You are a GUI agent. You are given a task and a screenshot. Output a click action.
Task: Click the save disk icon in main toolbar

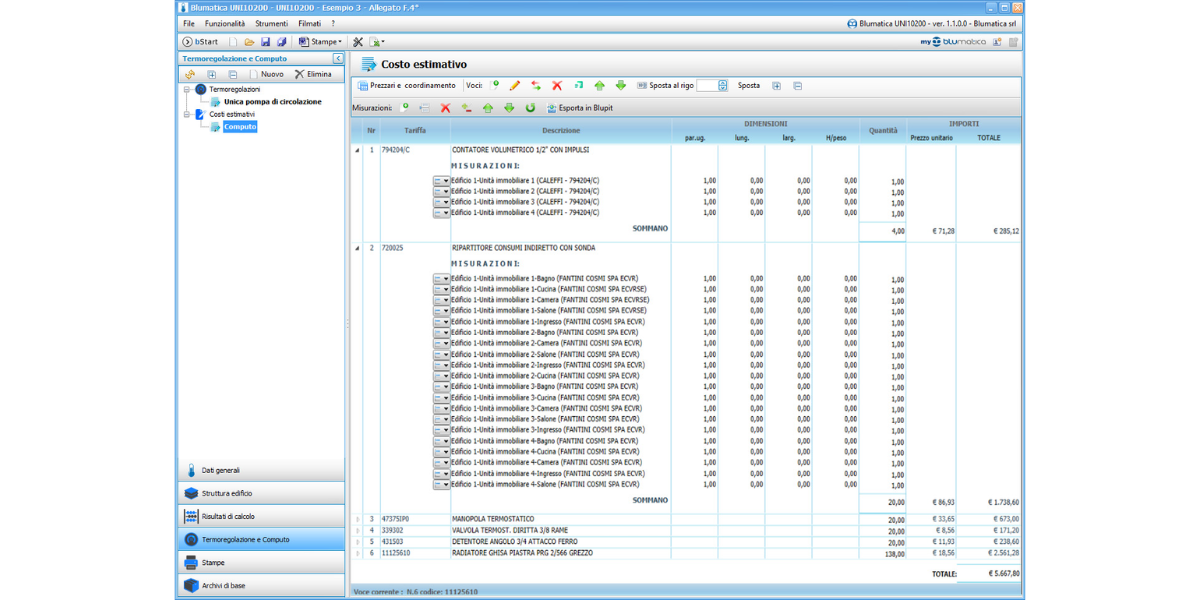(x=266, y=42)
